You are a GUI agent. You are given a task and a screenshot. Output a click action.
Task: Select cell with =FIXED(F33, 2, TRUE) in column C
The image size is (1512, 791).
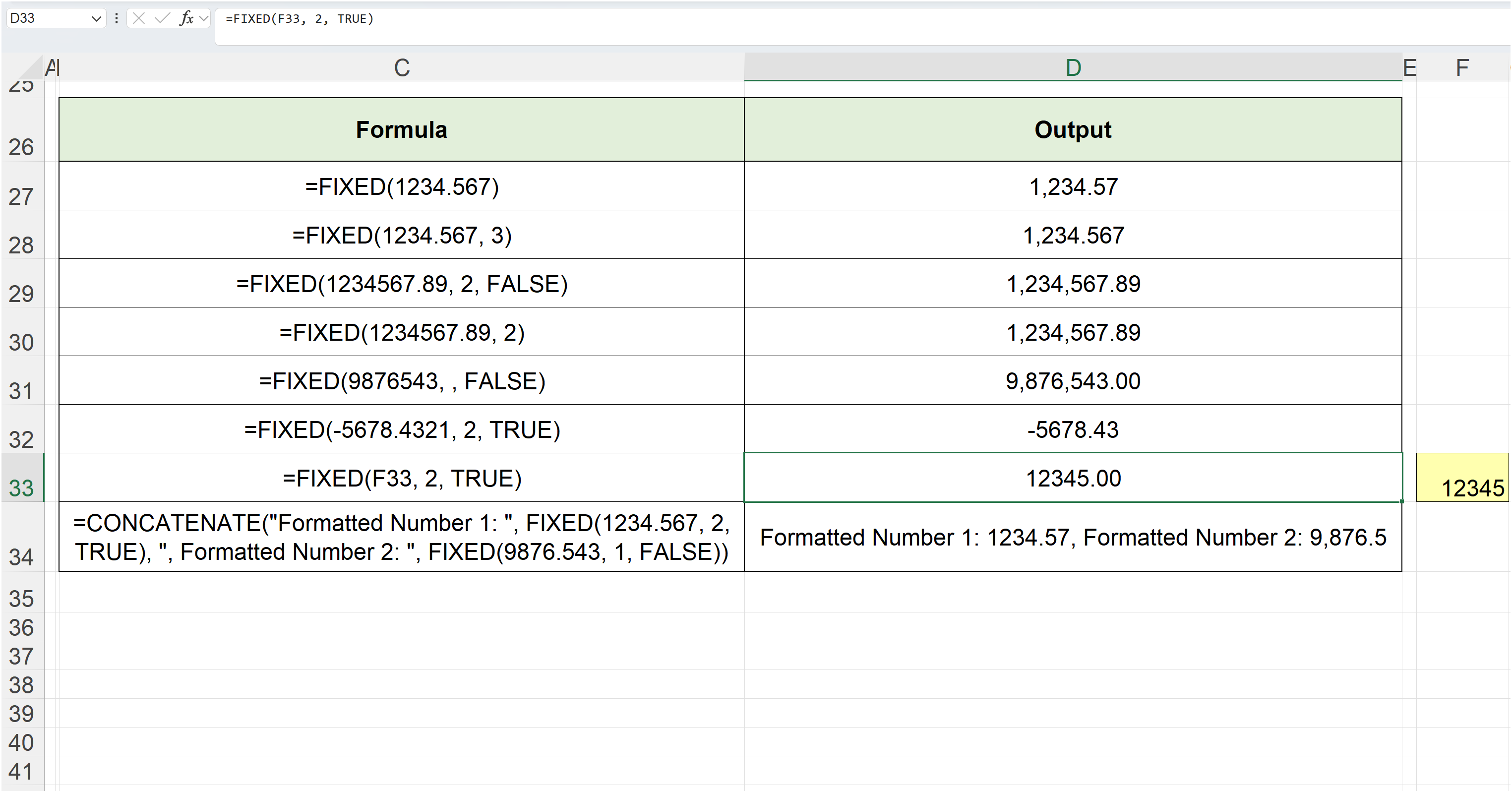(402, 478)
